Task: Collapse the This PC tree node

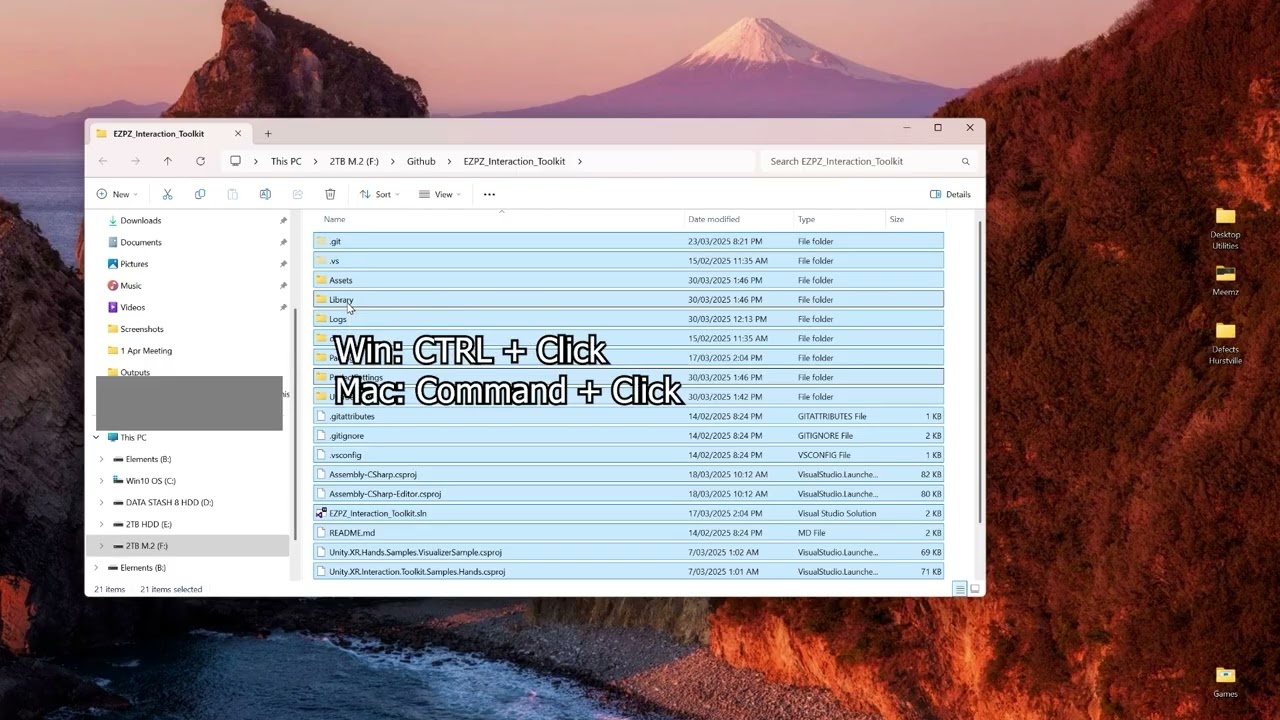Action: [x=96, y=437]
